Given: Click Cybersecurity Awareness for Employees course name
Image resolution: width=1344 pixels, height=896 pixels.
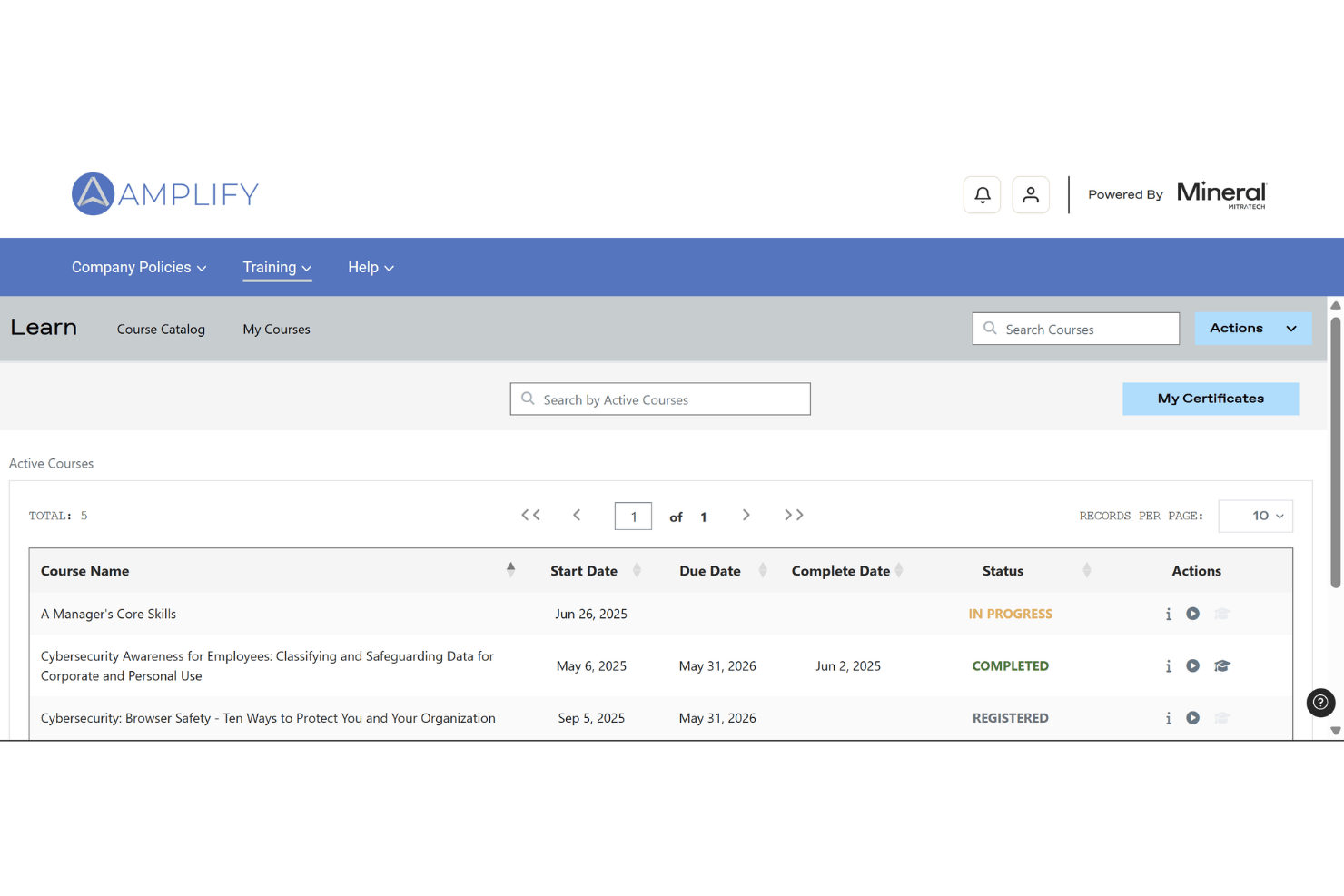Looking at the screenshot, I should [267, 666].
